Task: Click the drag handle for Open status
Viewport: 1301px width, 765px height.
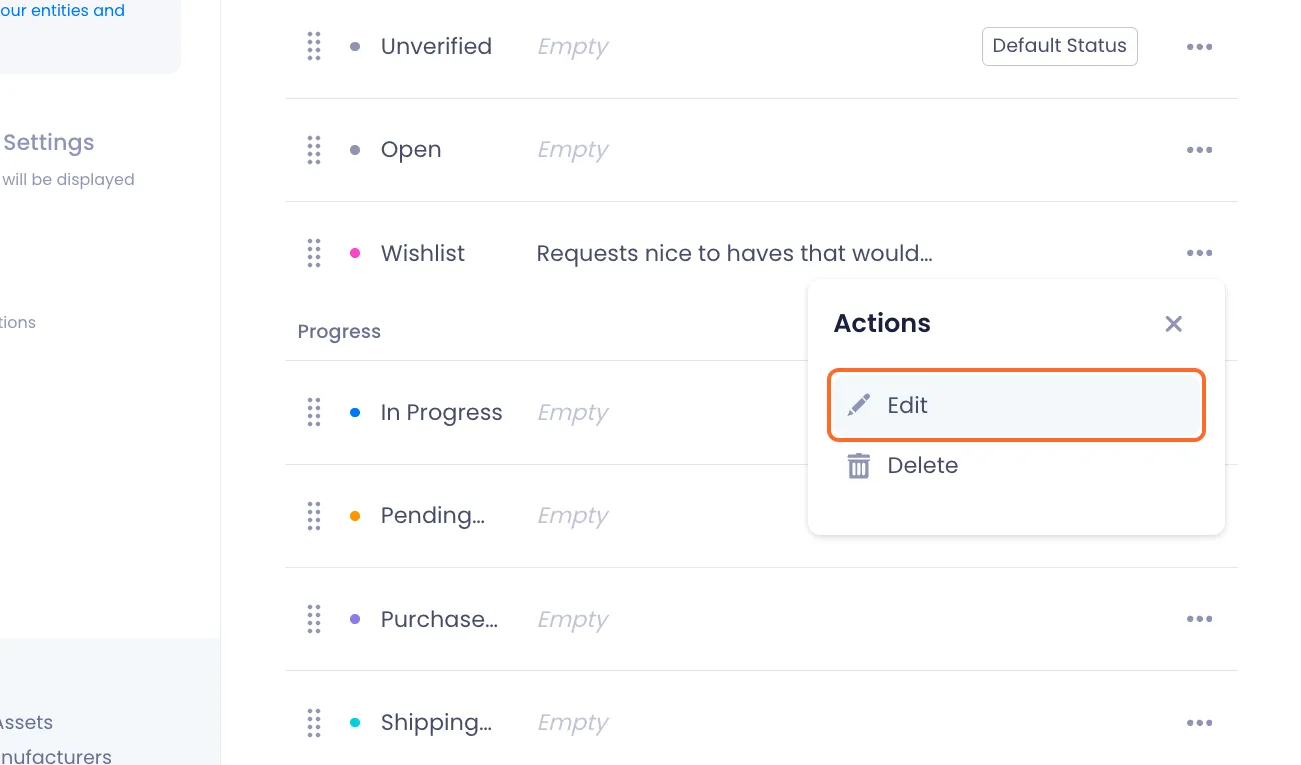Action: coord(314,150)
